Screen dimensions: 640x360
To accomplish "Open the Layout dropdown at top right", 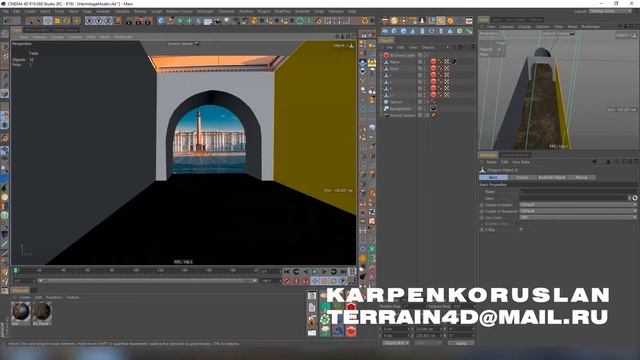I will point(611,11).
